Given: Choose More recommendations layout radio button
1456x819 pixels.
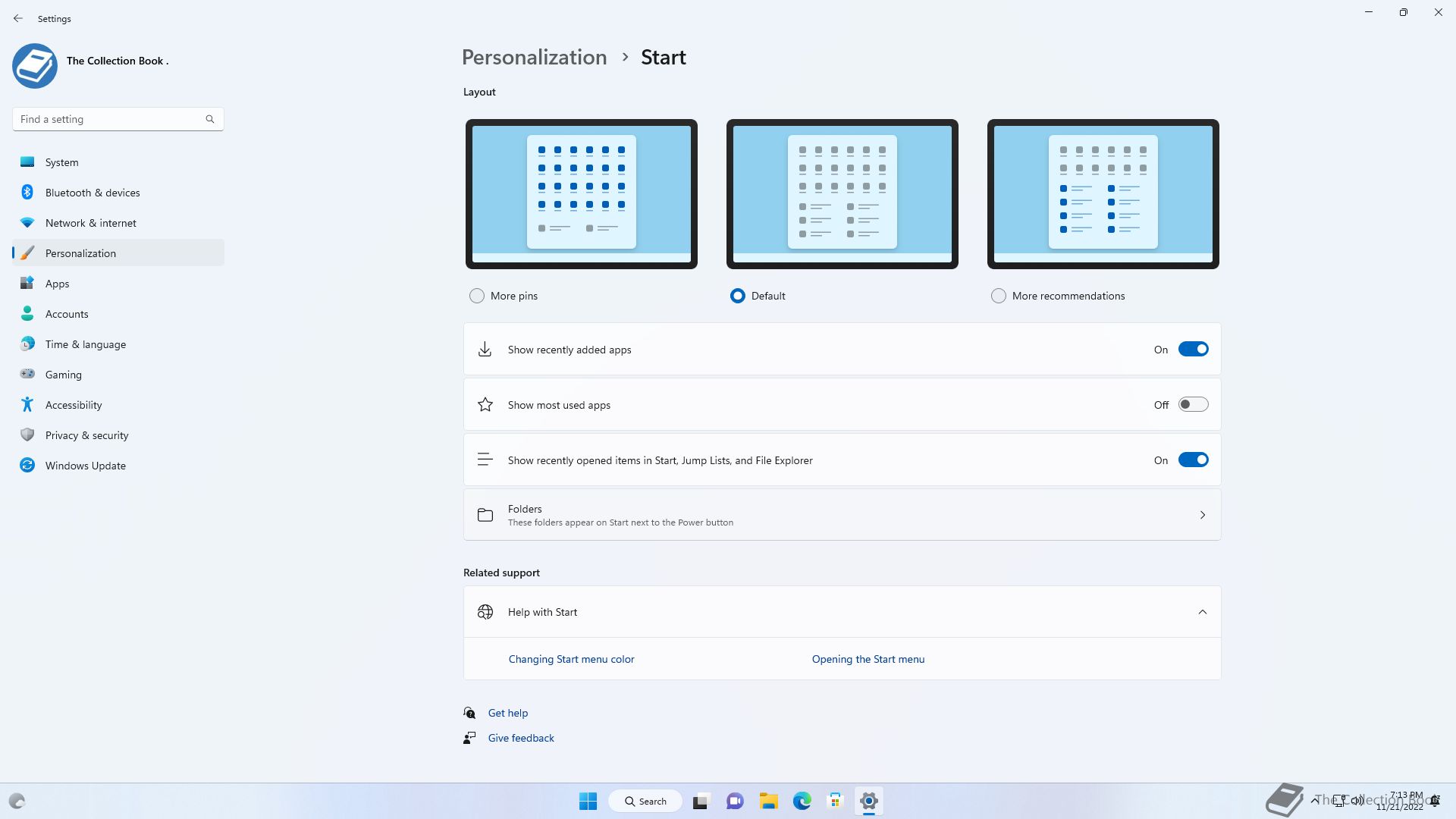Looking at the screenshot, I should point(999,296).
